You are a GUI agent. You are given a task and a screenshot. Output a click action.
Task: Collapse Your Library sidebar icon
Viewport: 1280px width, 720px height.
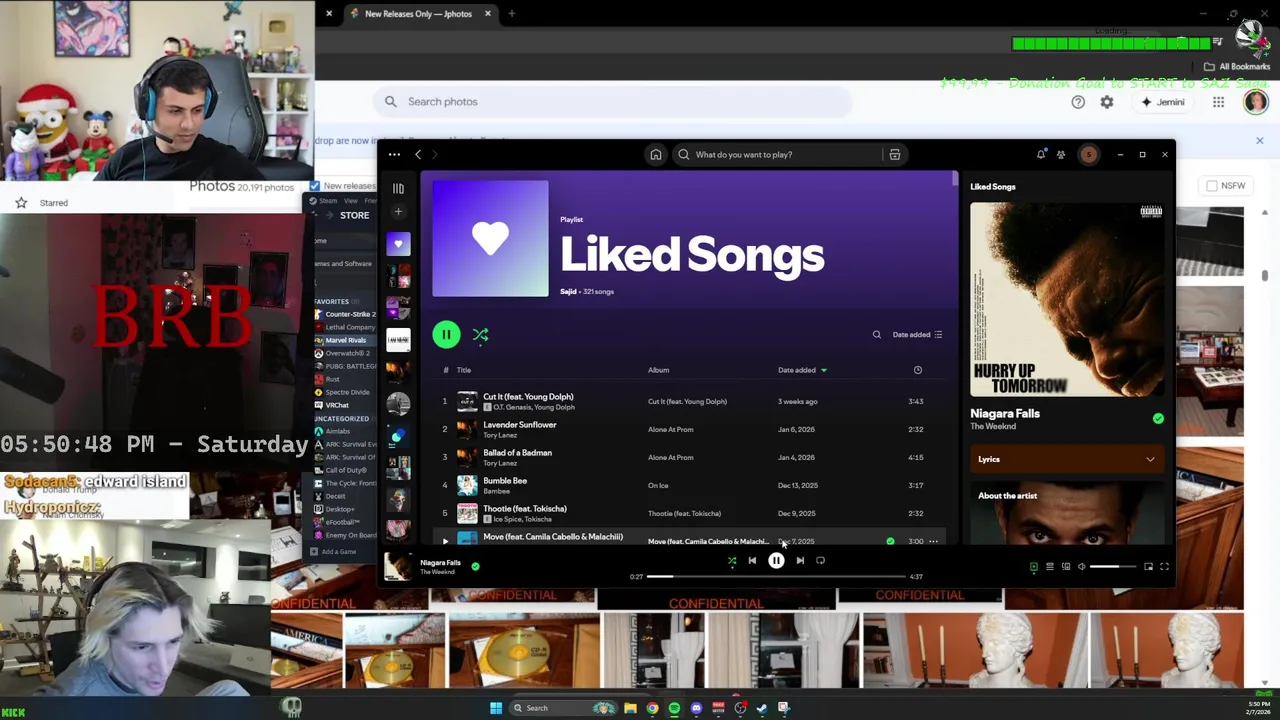398,188
